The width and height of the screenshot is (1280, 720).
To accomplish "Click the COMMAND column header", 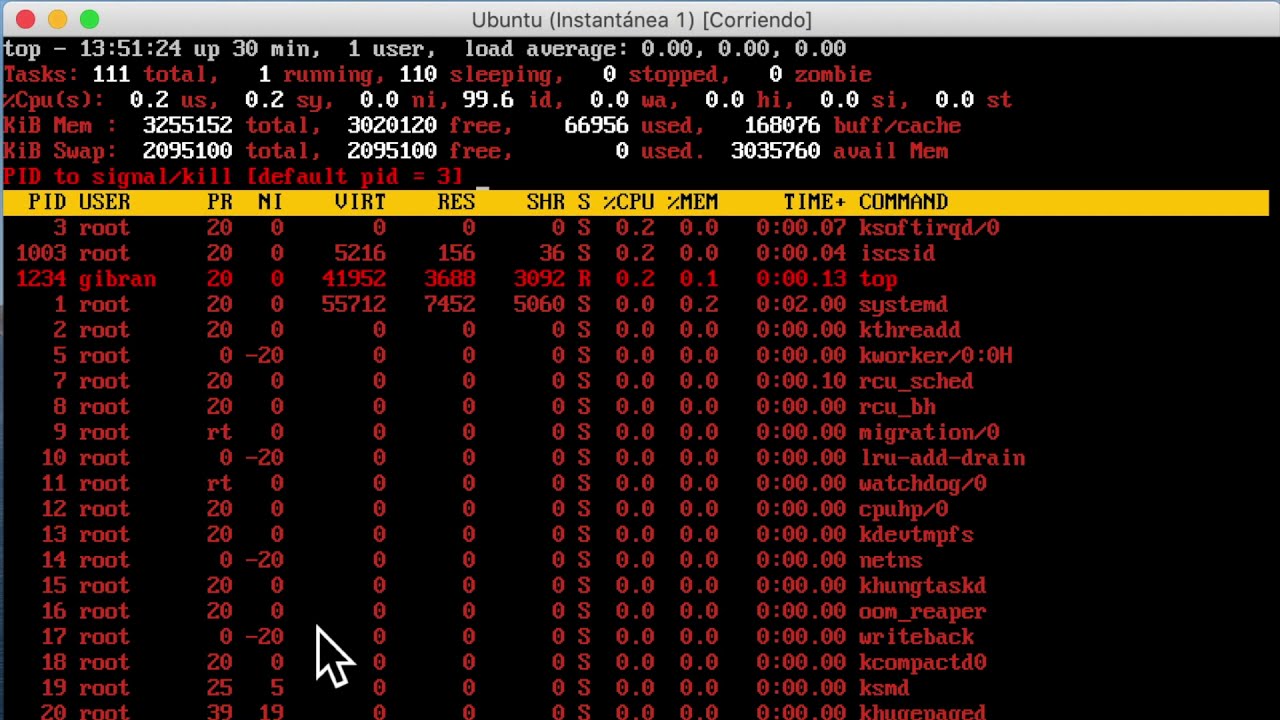I will 903,202.
